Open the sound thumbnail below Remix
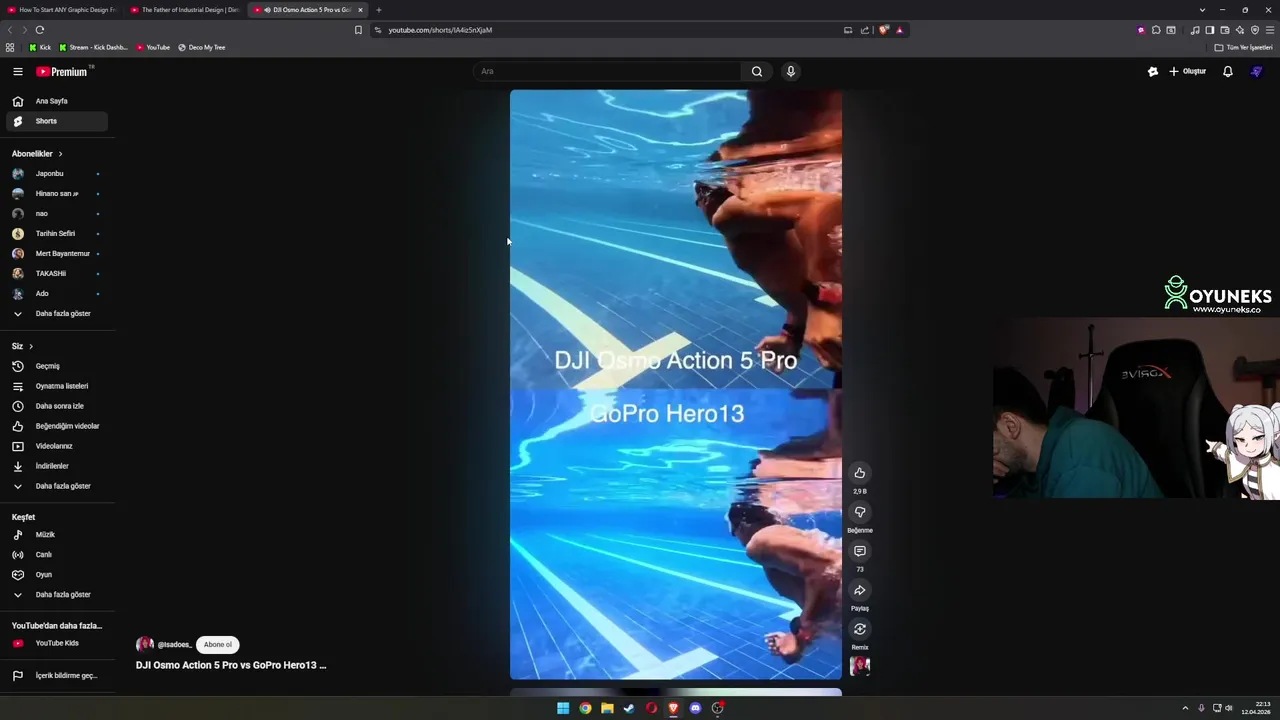The height and width of the screenshot is (720, 1280). tap(859, 666)
